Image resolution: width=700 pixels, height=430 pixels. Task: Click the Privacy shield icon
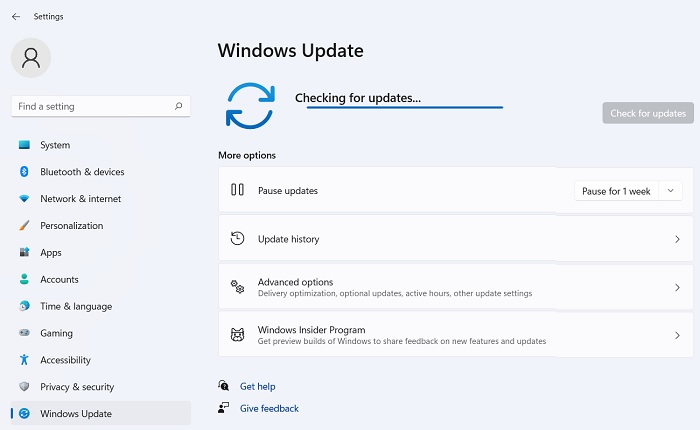tap(24, 386)
